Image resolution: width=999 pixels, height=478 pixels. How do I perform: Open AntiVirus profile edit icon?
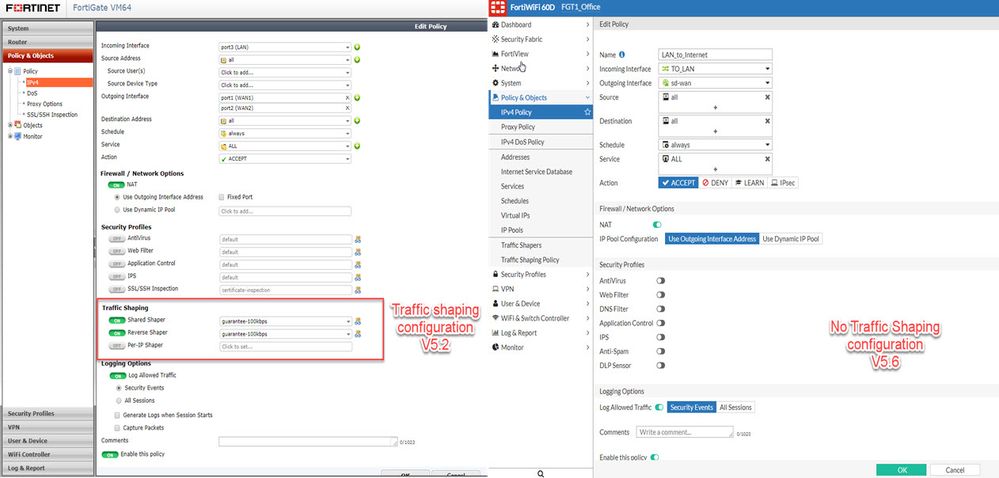pyautogui.click(x=358, y=240)
